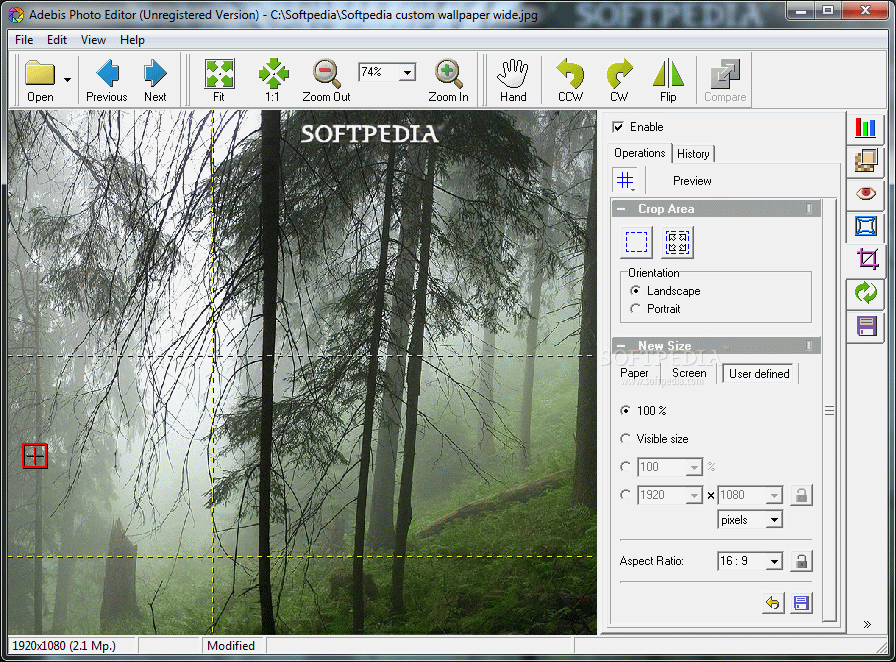Fit the image to the window
The image size is (896, 662).
click(219, 80)
